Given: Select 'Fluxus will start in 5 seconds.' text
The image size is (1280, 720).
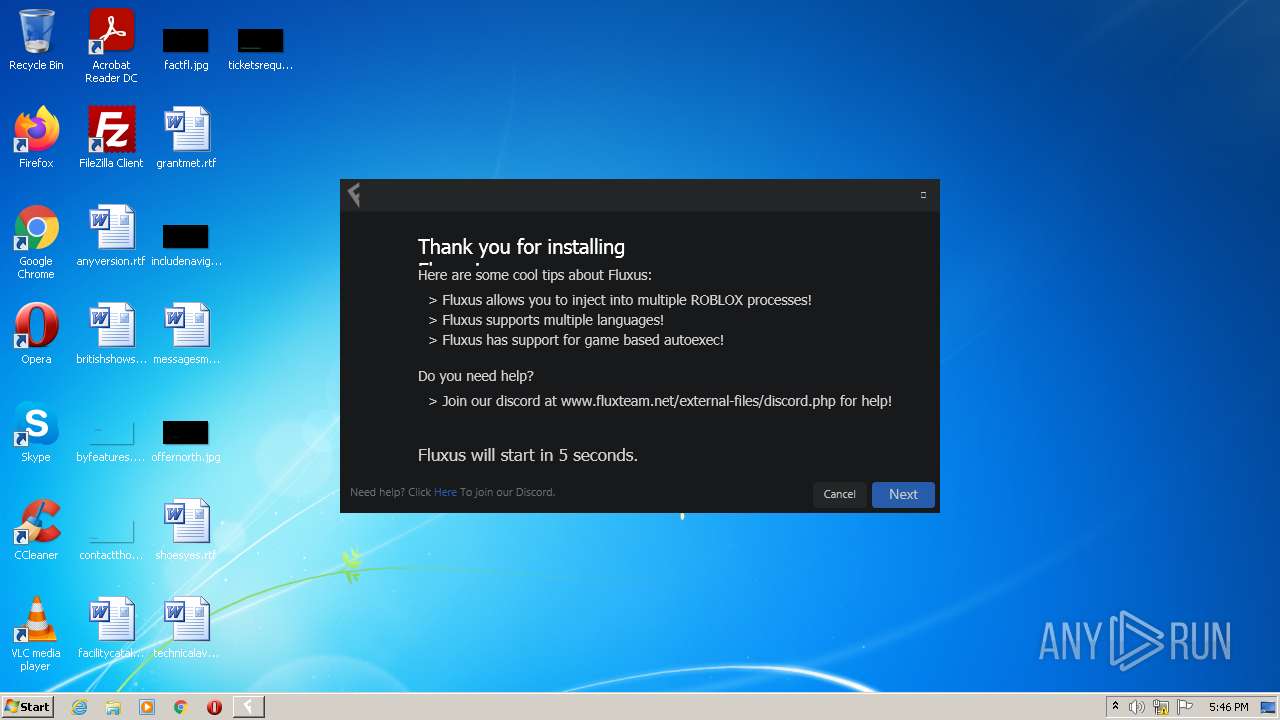Looking at the screenshot, I should click(527, 455).
